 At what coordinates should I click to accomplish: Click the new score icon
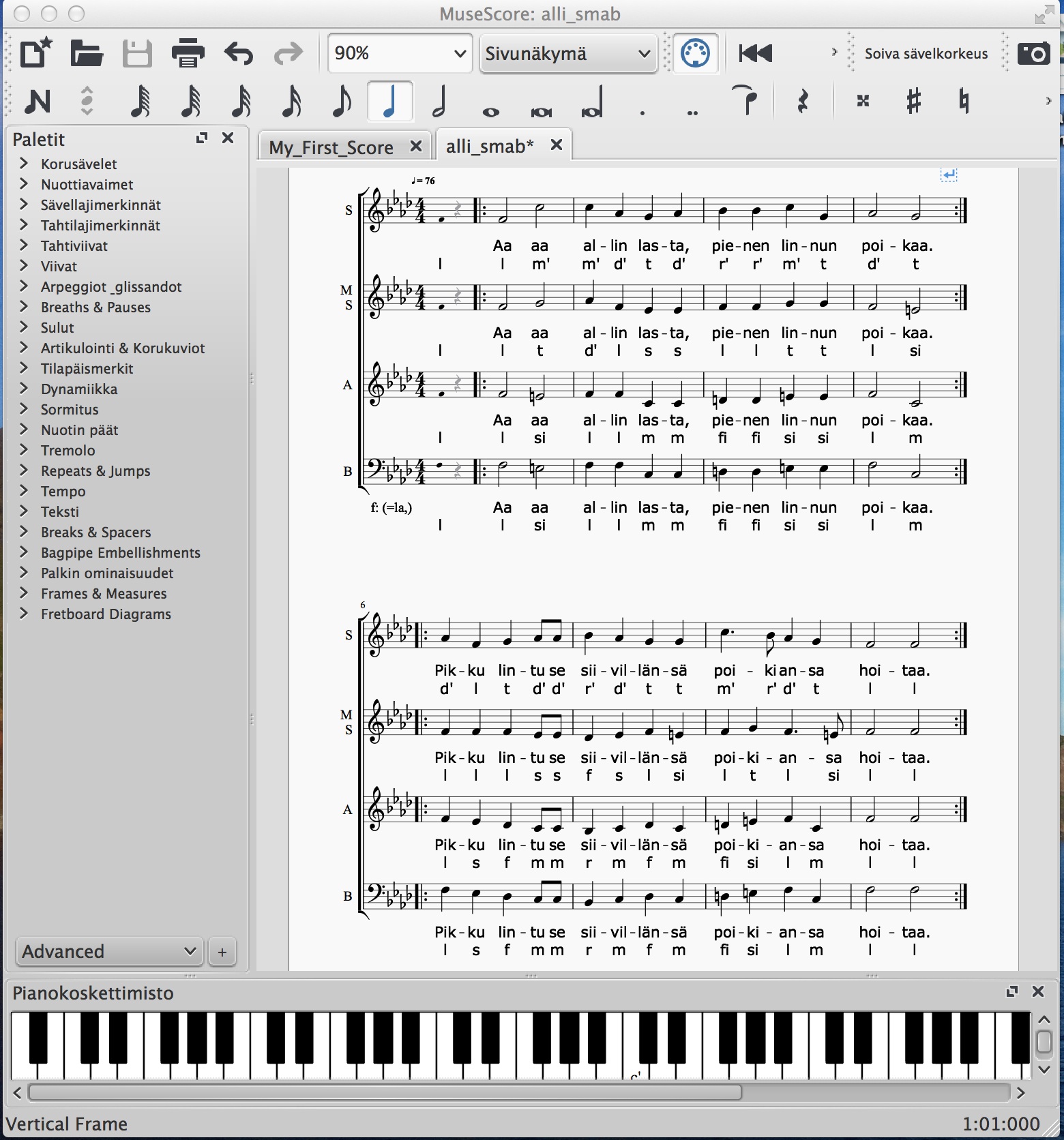[35, 53]
